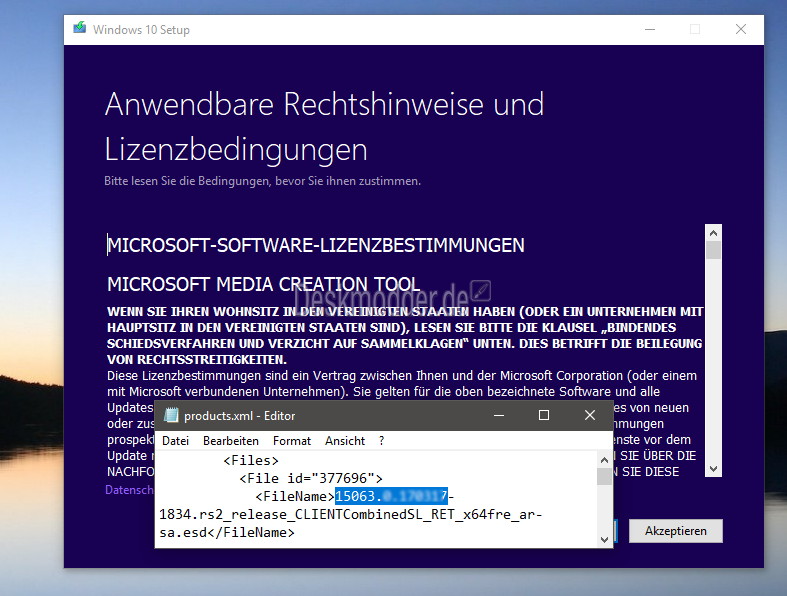Click the Editor scroll-down arrow

point(604,540)
